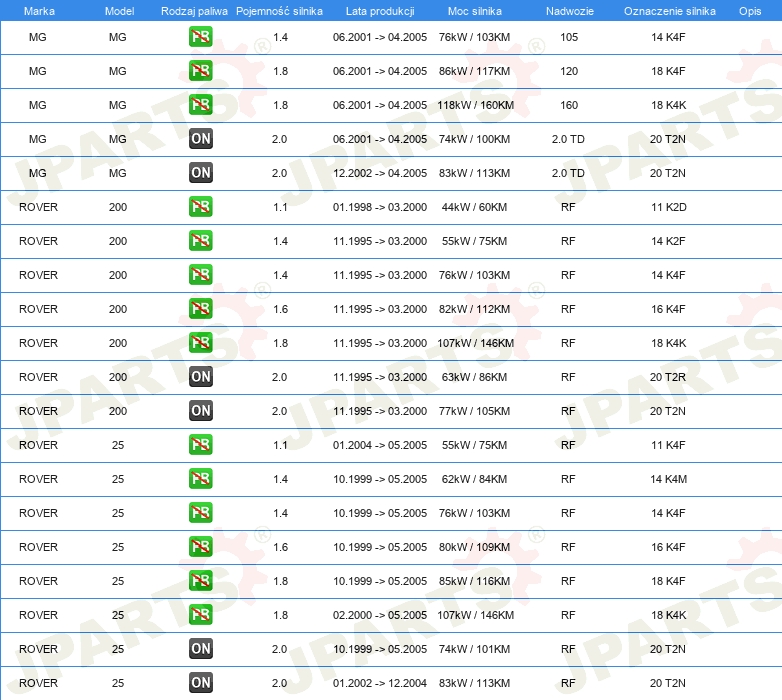The image size is (782, 700).
Task: Select the power value 85kW / 116KM
Action: pyautogui.click(x=474, y=581)
